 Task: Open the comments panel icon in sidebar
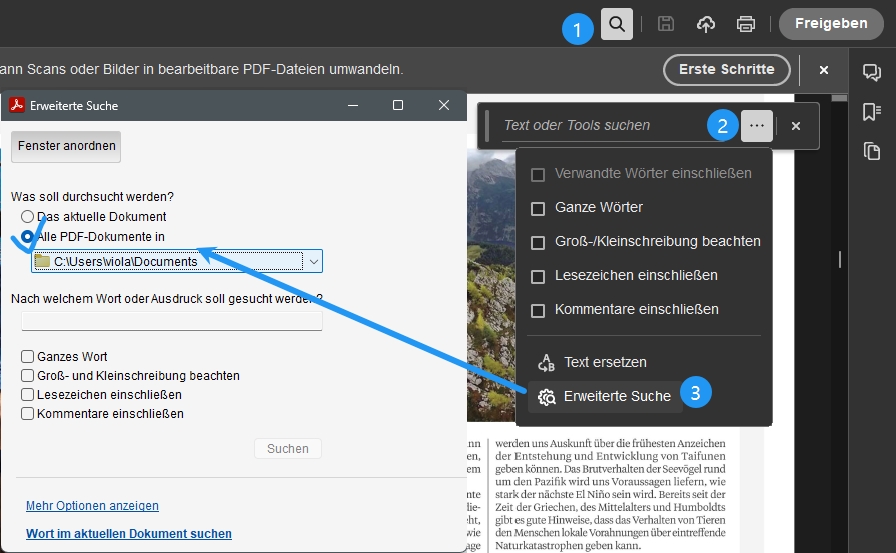coord(871,72)
